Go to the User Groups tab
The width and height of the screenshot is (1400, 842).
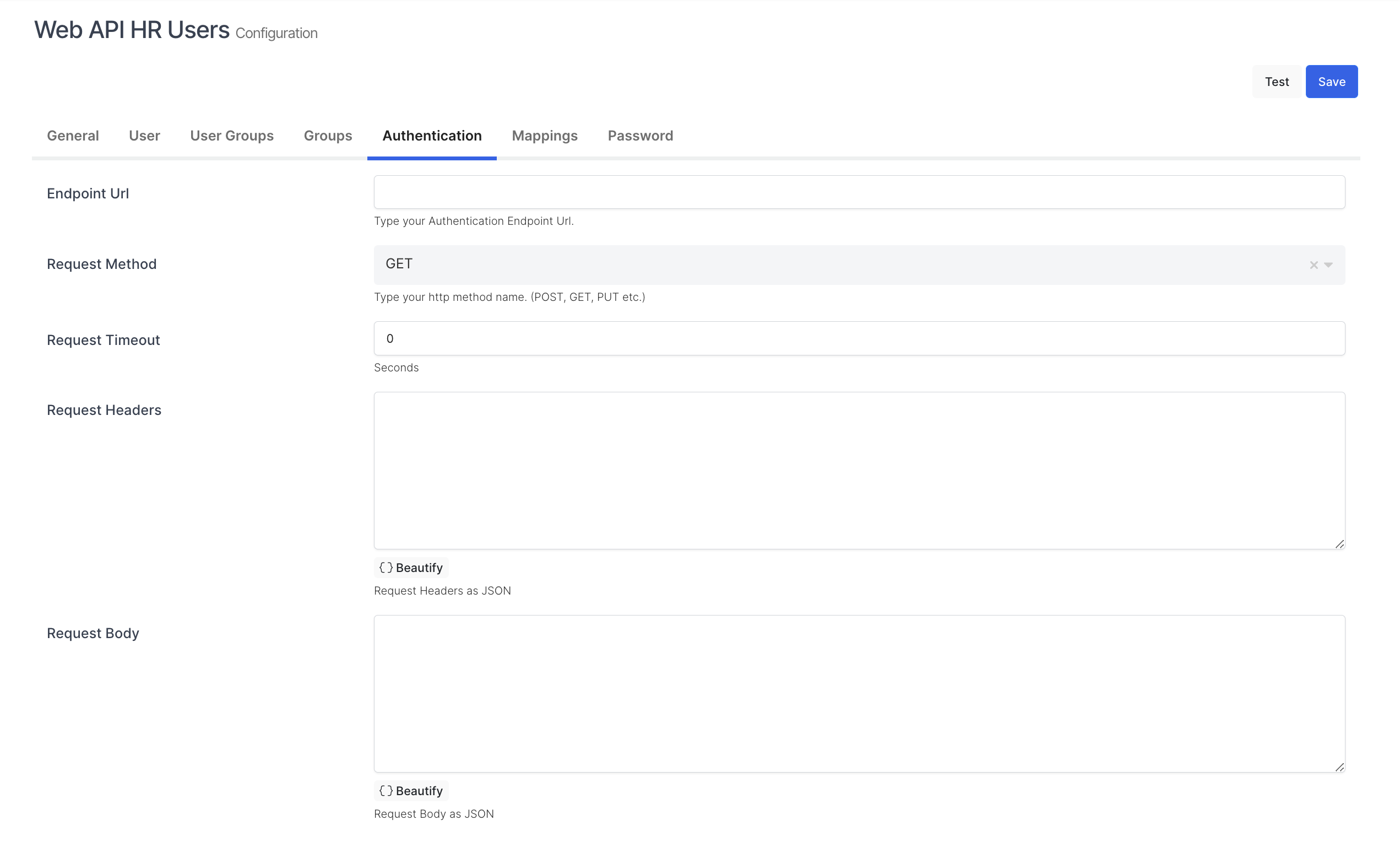pos(231,136)
